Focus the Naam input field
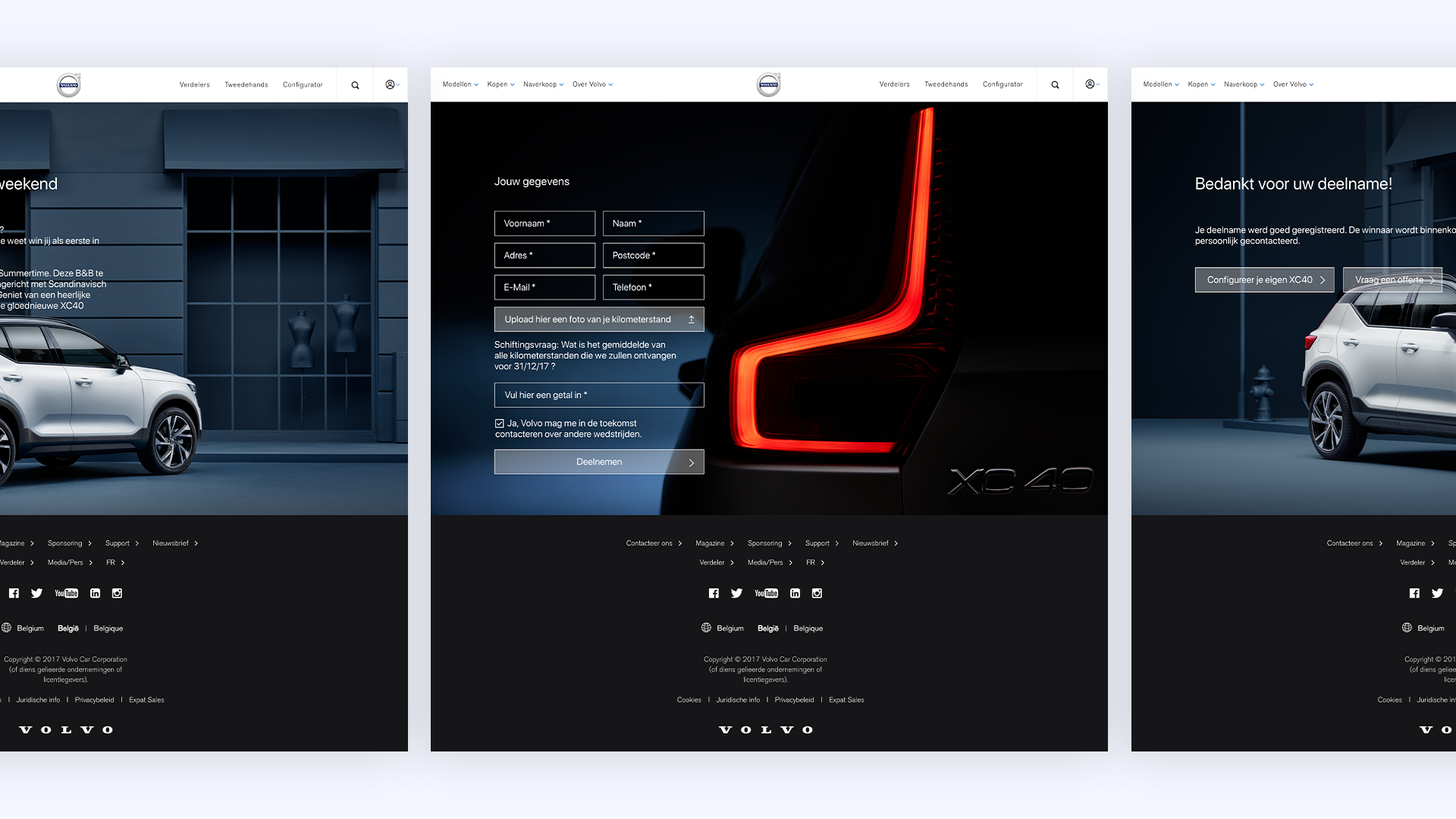This screenshot has height=819, width=1456. [x=653, y=224]
